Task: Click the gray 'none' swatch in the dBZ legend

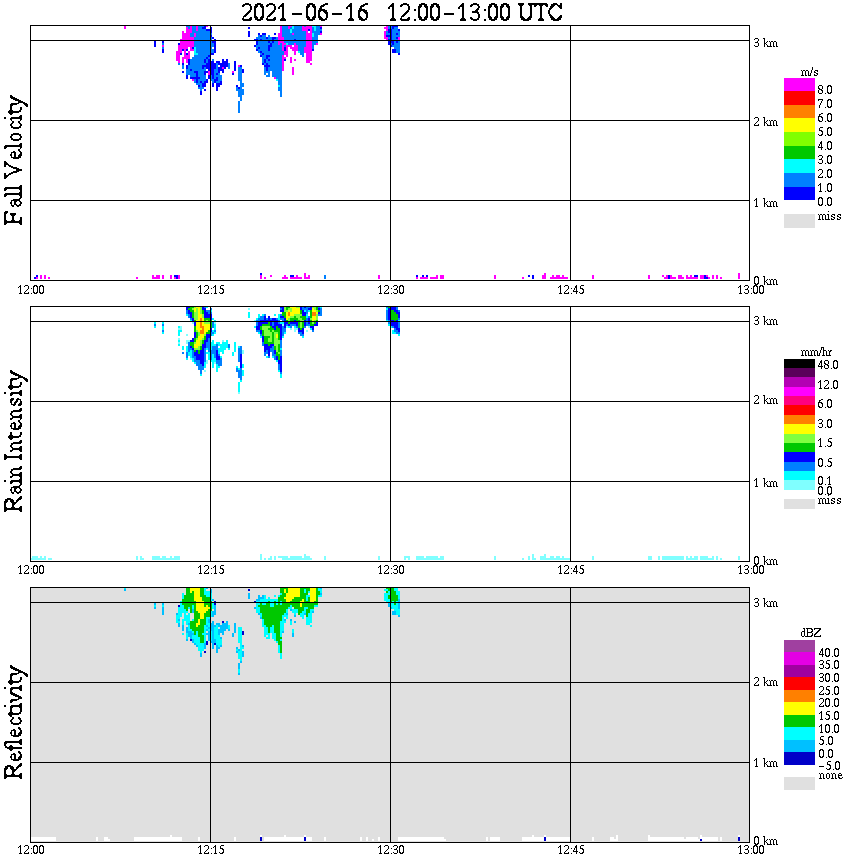Action: point(799,783)
